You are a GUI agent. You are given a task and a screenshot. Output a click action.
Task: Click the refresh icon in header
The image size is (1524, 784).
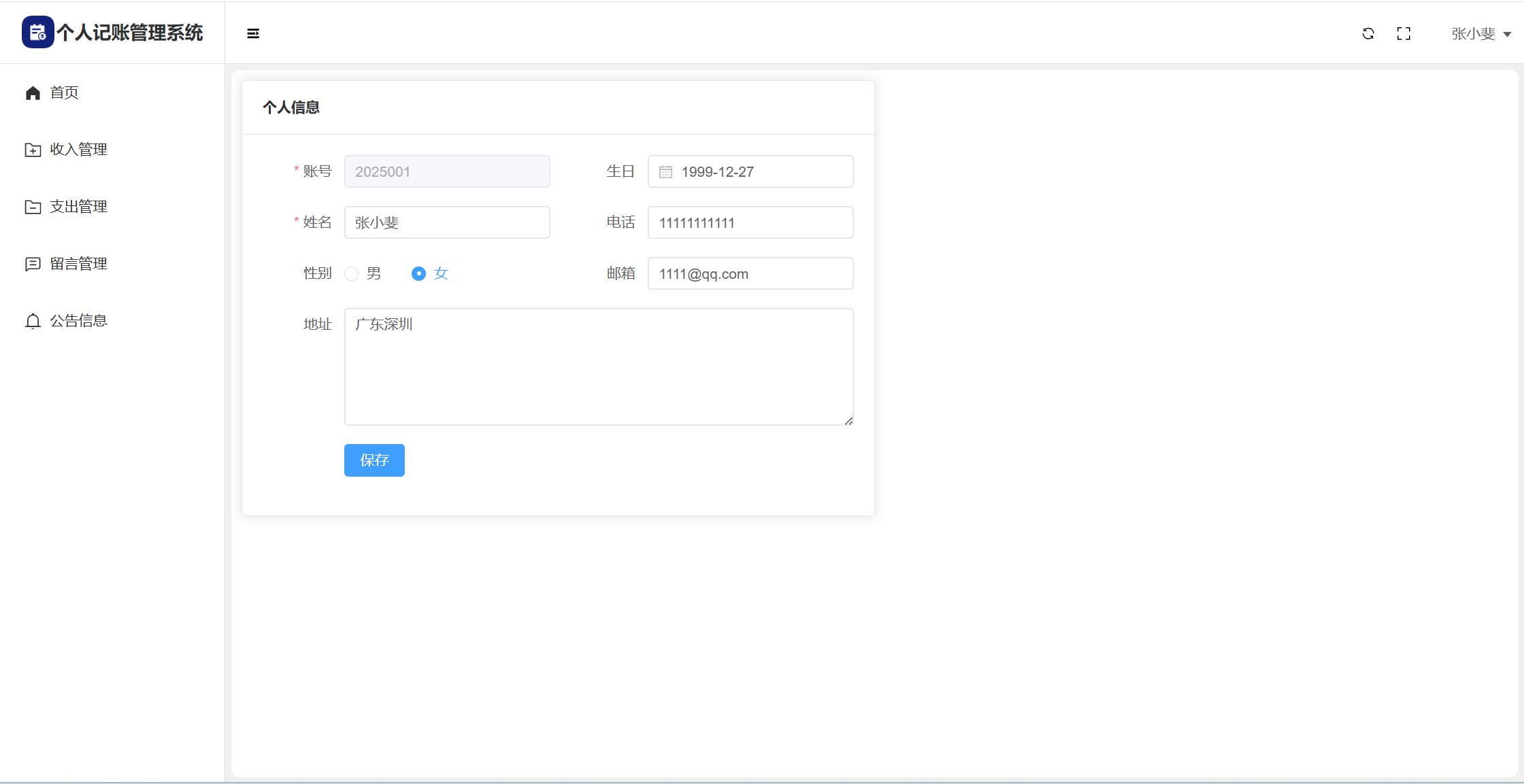[x=1368, y=33]
